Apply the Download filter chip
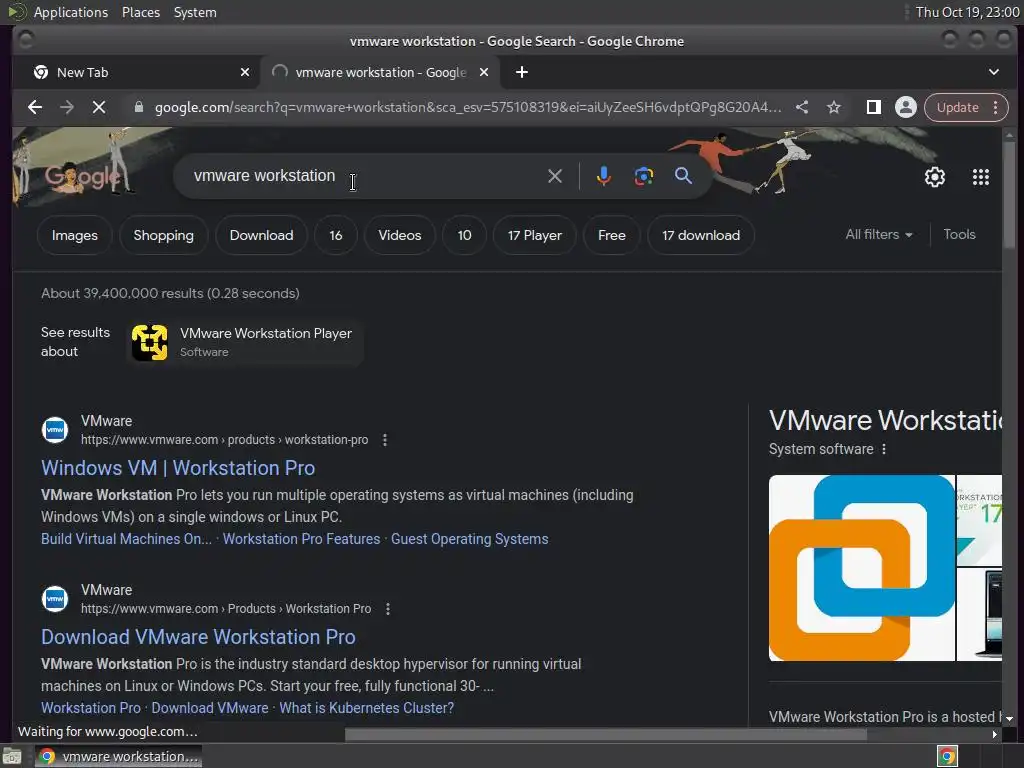The height and width of the screenshot is (768, 1024). [x=261, y=236]
